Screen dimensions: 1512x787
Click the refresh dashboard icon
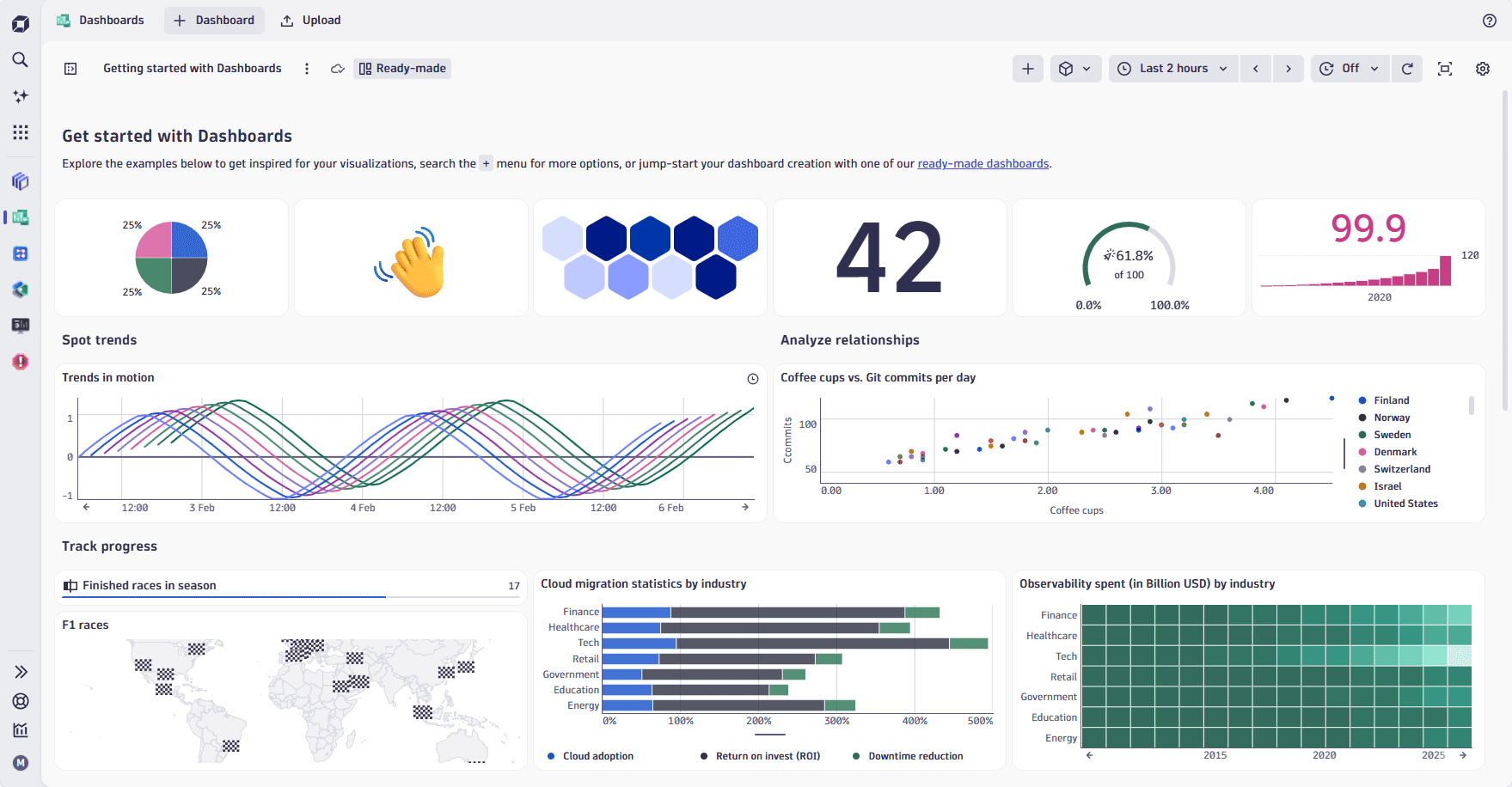click(x=1407, y=69)
